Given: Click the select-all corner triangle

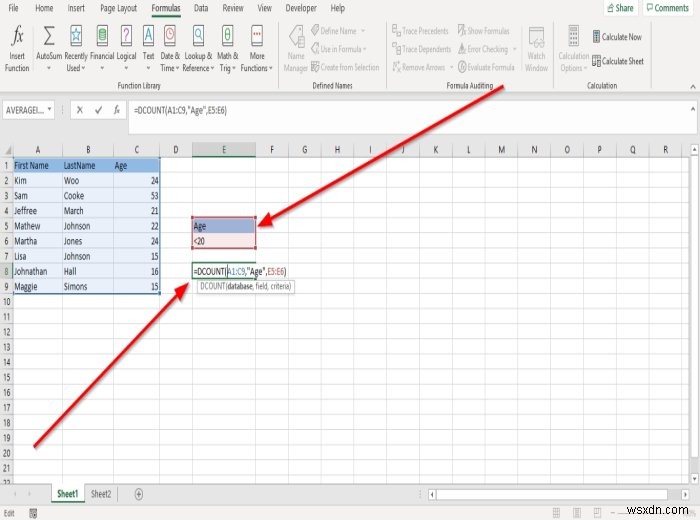Looking at the screenshot, I should click(7, 150).
